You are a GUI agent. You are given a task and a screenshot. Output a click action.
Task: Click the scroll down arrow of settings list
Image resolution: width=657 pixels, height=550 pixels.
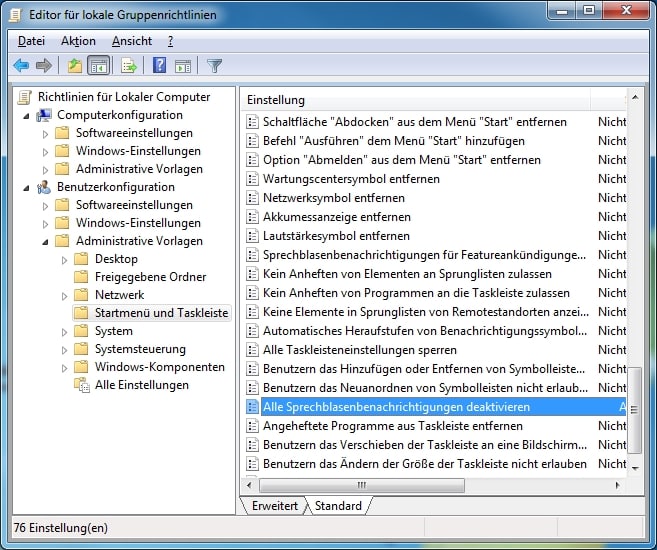click(635, 468)
